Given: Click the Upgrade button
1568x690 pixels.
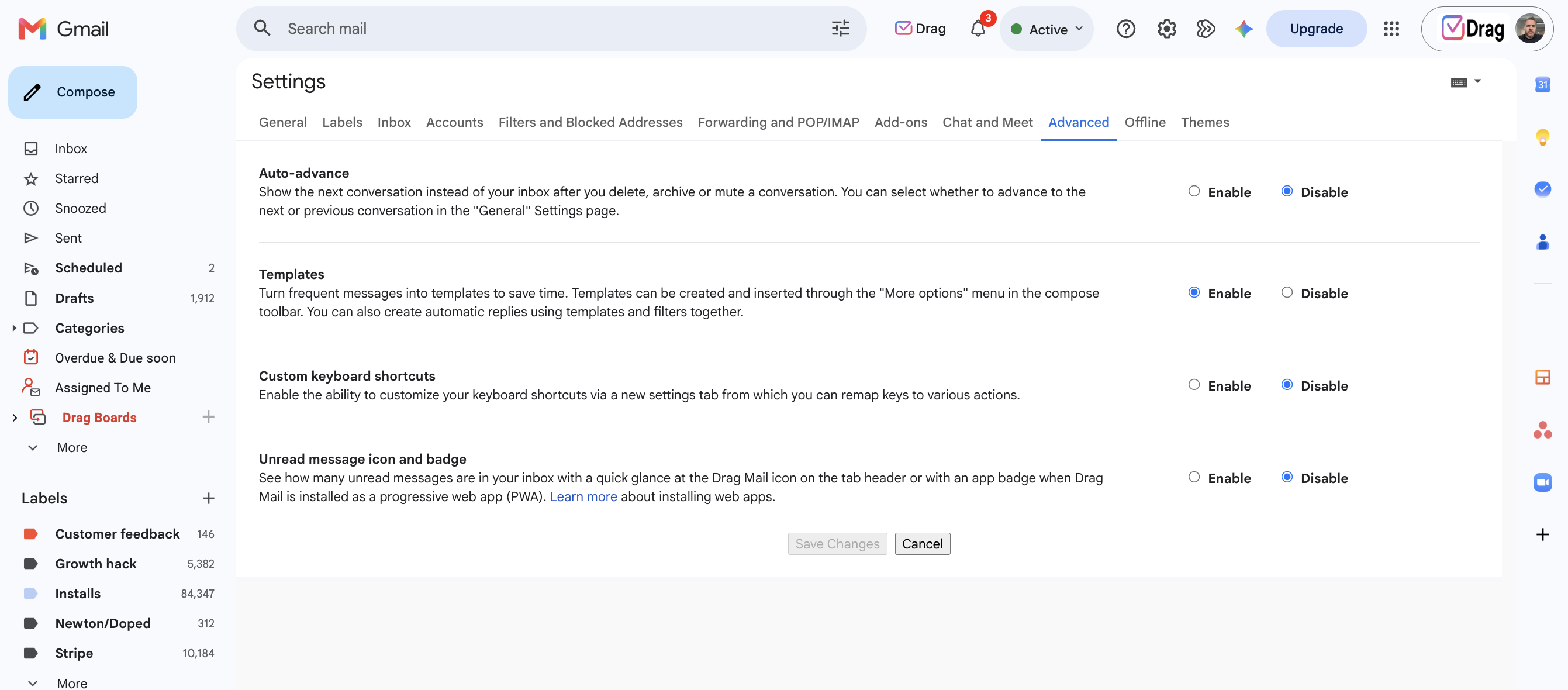Looking at the screenshot, I should click(x=1316, y=29).
